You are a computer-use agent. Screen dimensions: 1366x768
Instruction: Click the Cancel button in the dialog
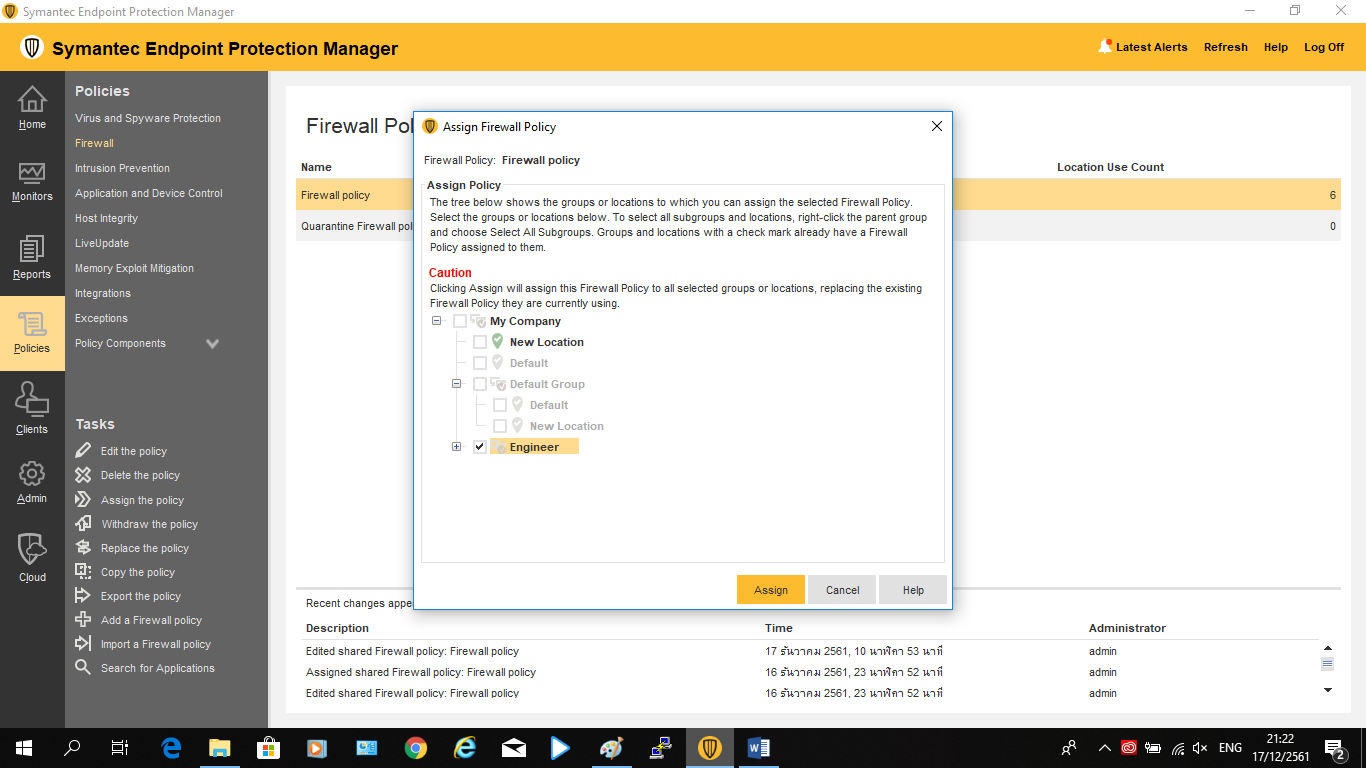(842, 590)
